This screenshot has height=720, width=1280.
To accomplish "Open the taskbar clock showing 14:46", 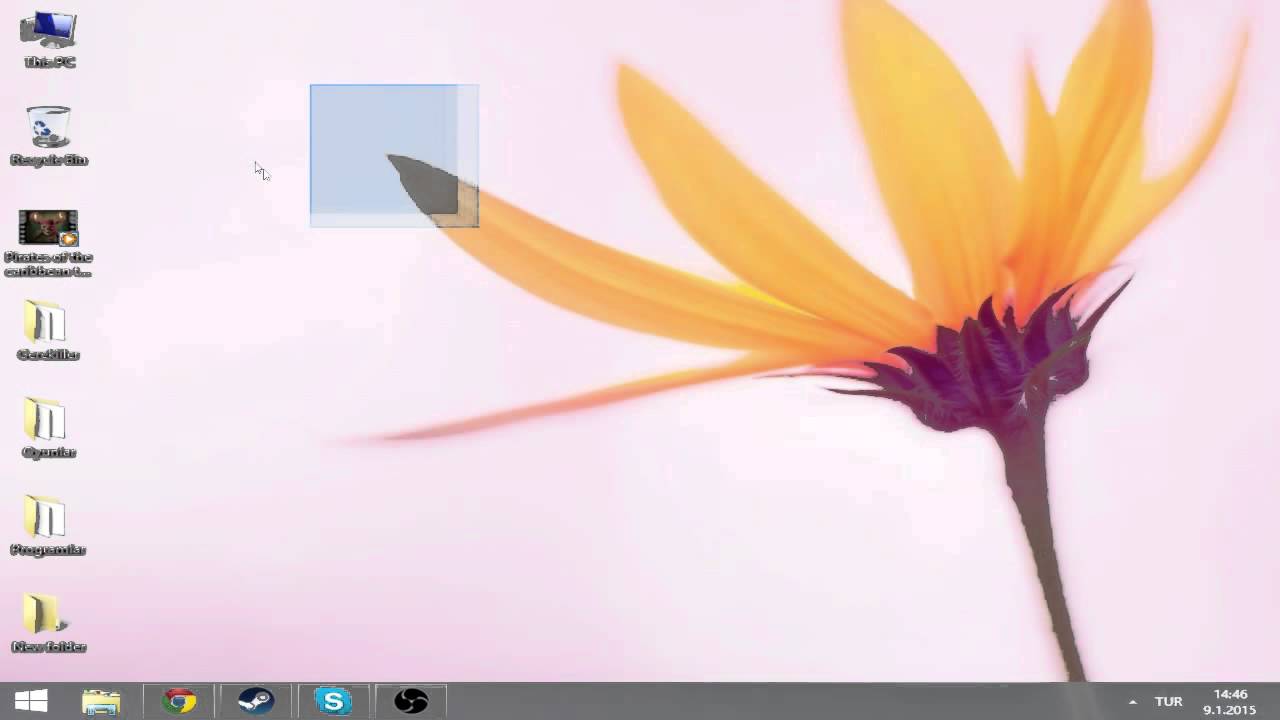I will pos(1230,702).
